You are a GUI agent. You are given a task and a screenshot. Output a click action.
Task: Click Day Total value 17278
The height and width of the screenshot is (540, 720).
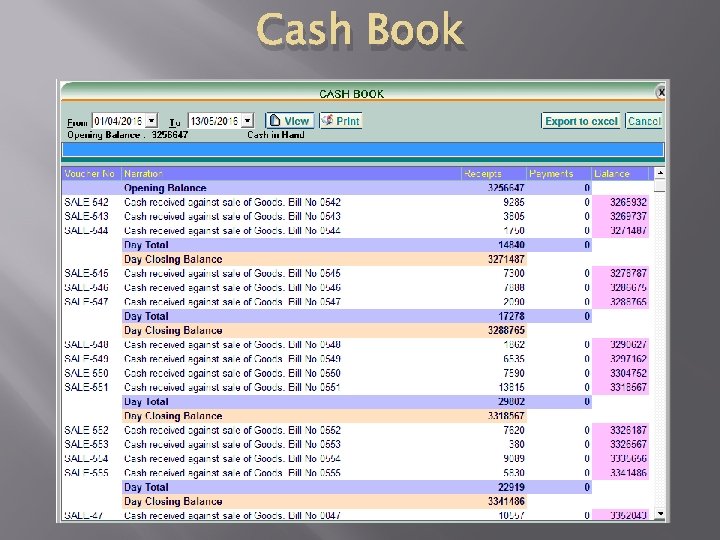click(511, 316)
